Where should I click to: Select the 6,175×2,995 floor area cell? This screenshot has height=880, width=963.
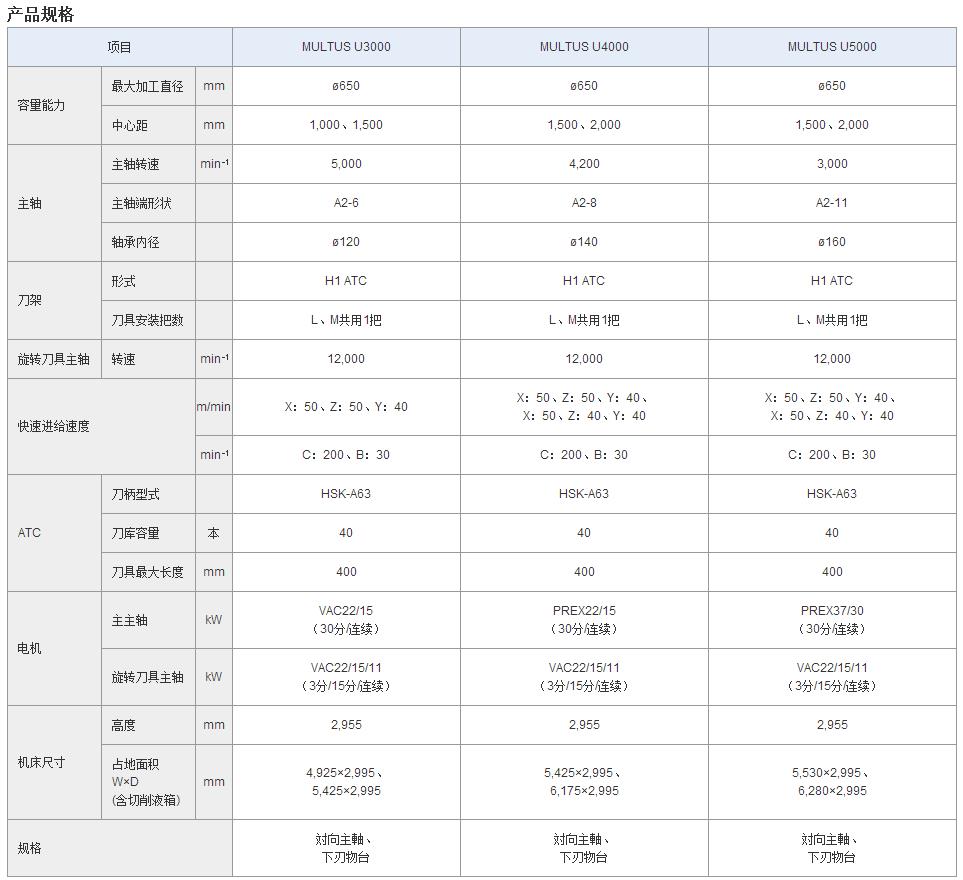[x=584, y=782]
